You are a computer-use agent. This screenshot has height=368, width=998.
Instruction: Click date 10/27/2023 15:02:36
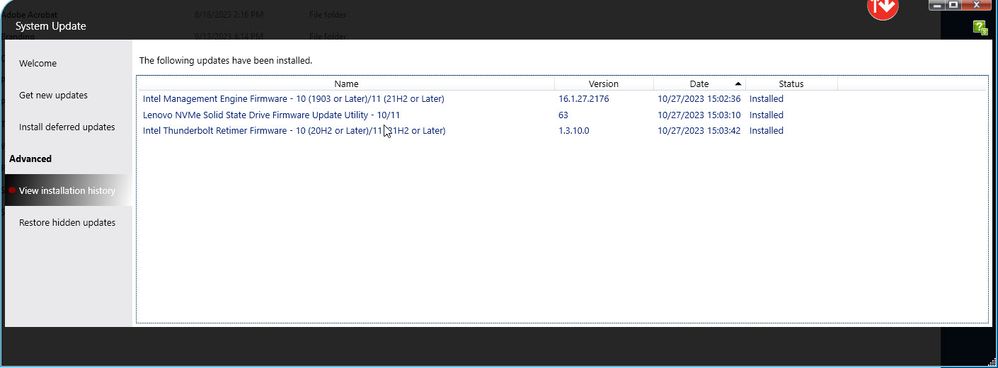click(699, 99)
